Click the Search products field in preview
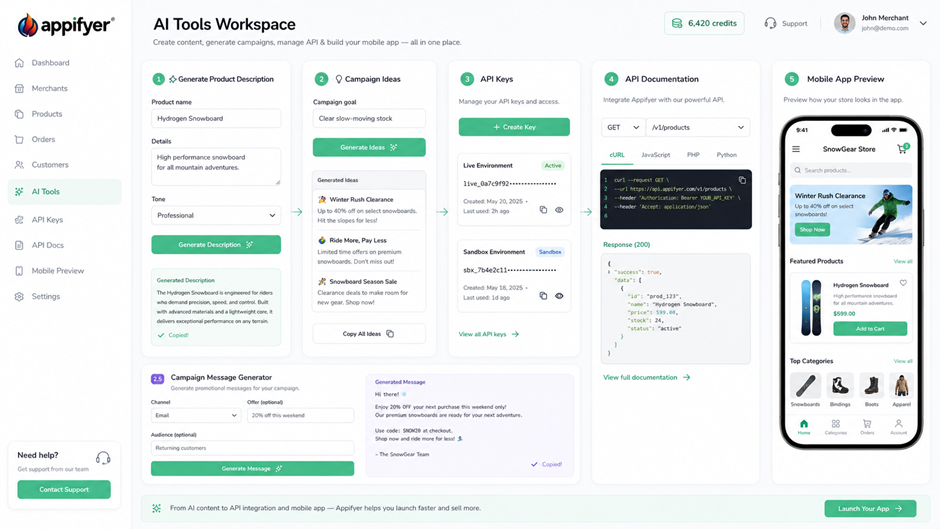 click(x=851, y=170)
